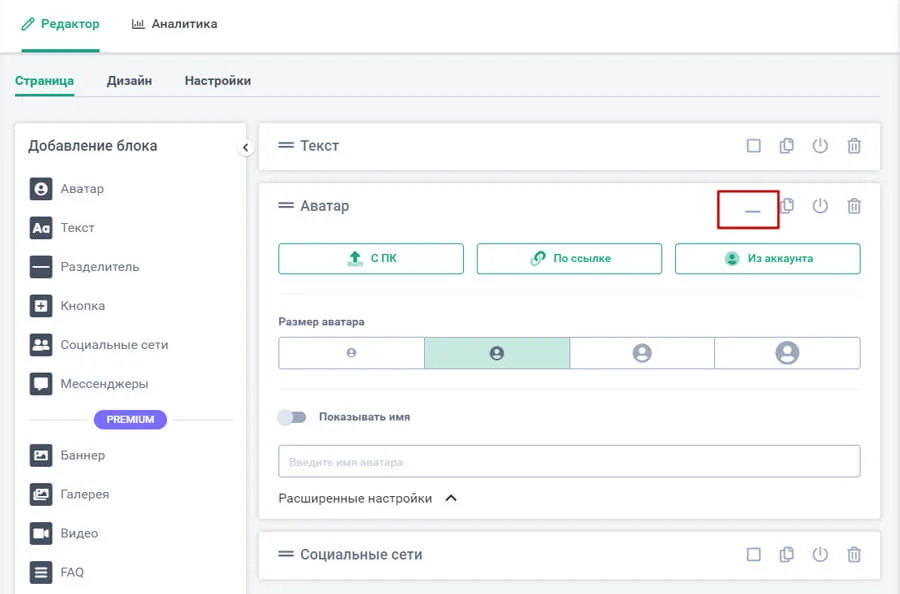Switch to the Аналитика tab
Viewport: 900px width, 594px height.
(174, 24)
